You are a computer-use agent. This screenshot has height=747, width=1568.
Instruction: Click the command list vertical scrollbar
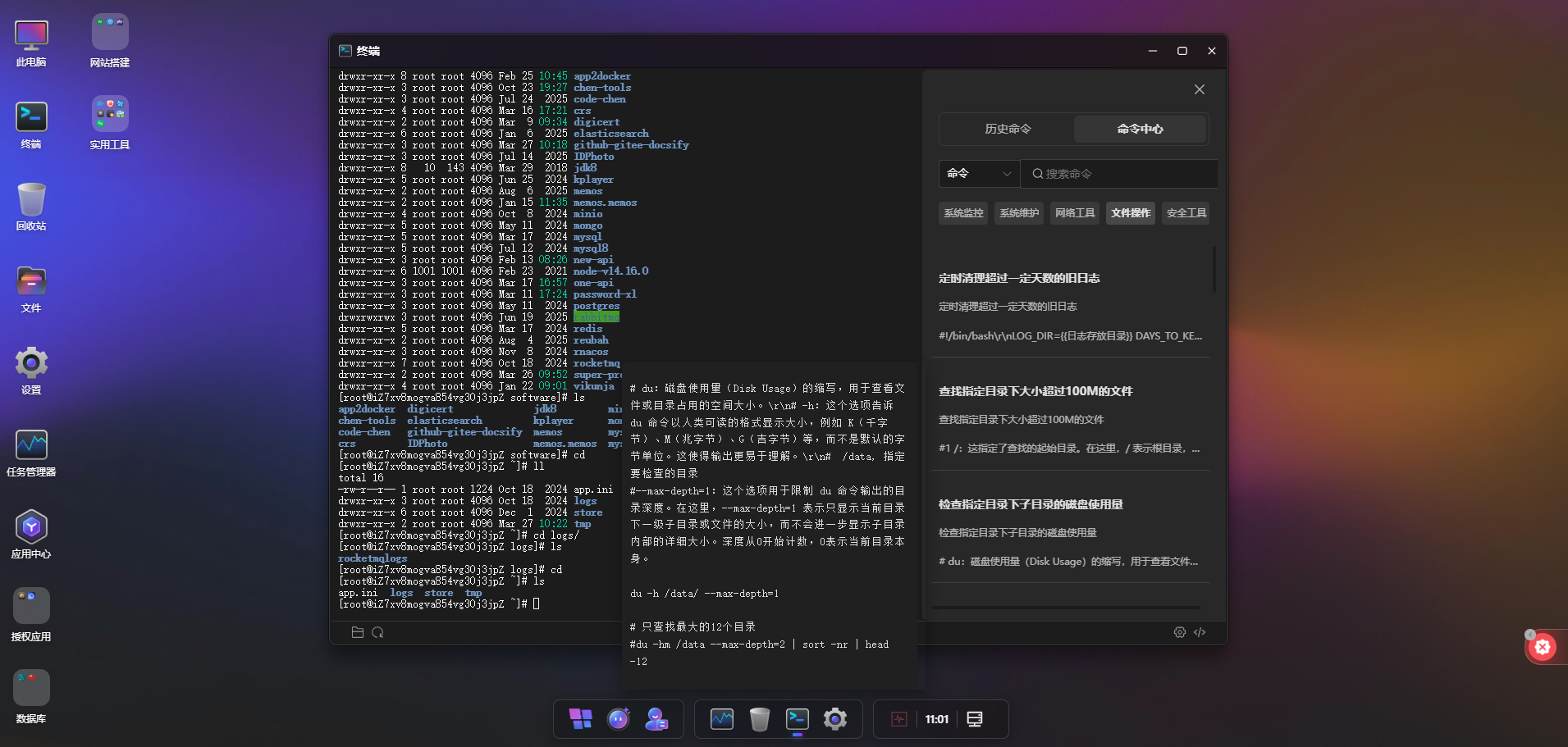(x=1214, y=269)
